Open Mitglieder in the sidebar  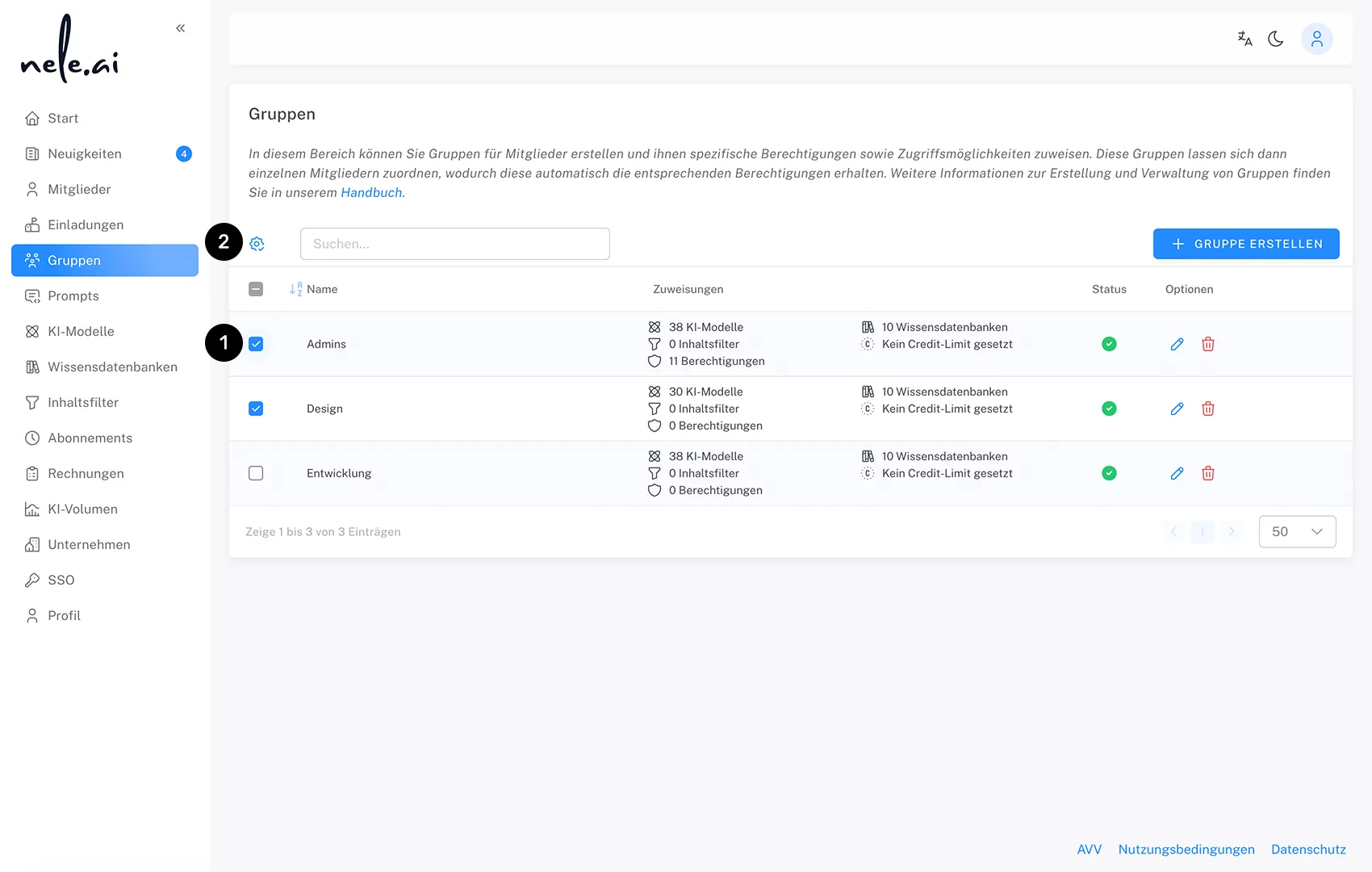point(105,189)
